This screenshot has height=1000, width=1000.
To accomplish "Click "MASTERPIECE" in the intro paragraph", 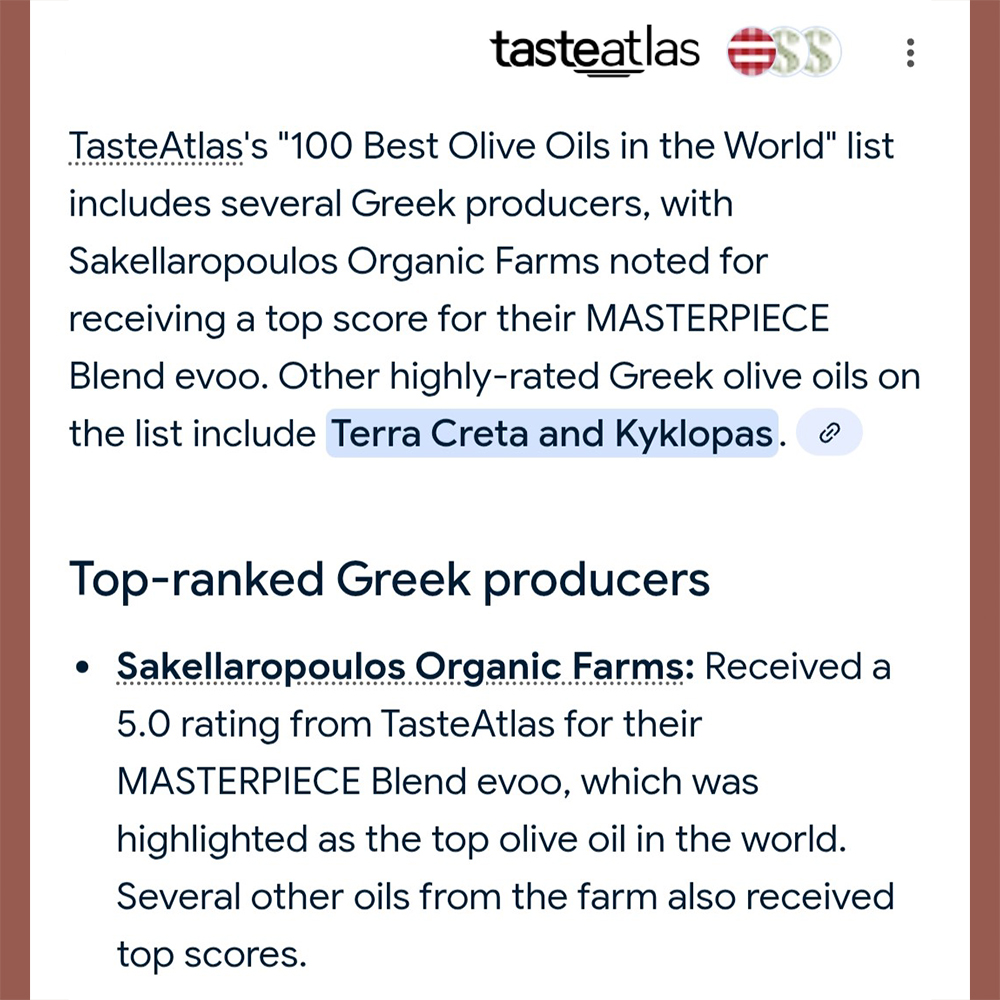I will tap(707, 319).
